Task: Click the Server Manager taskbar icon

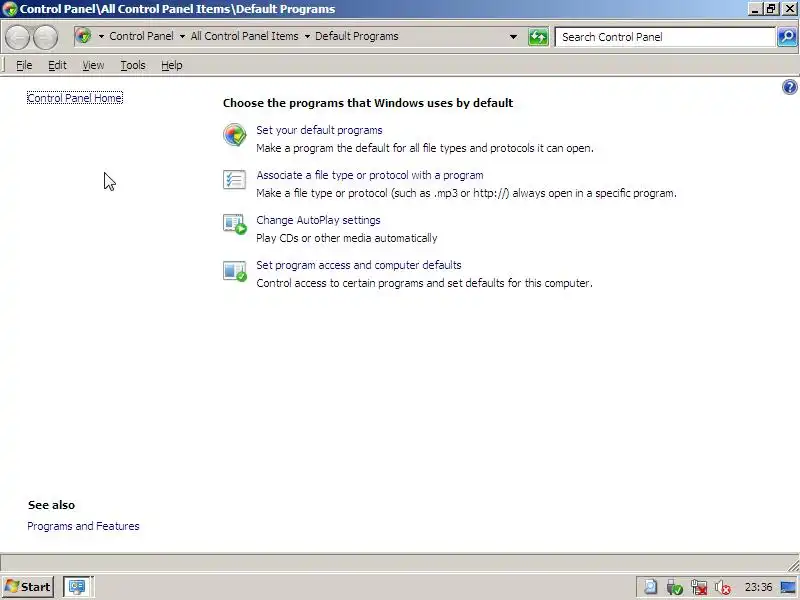Action: tap(78, 587)
